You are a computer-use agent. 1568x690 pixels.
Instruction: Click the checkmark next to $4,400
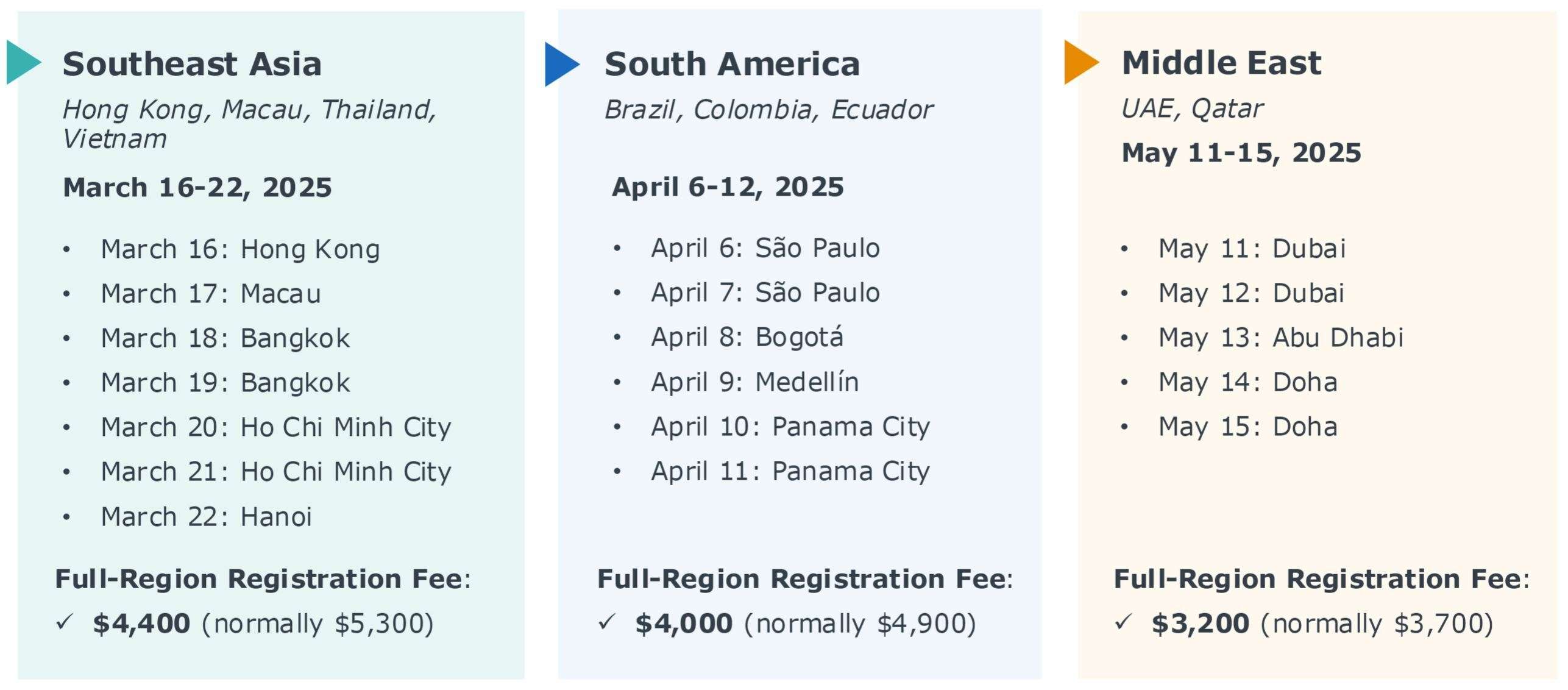64,622
